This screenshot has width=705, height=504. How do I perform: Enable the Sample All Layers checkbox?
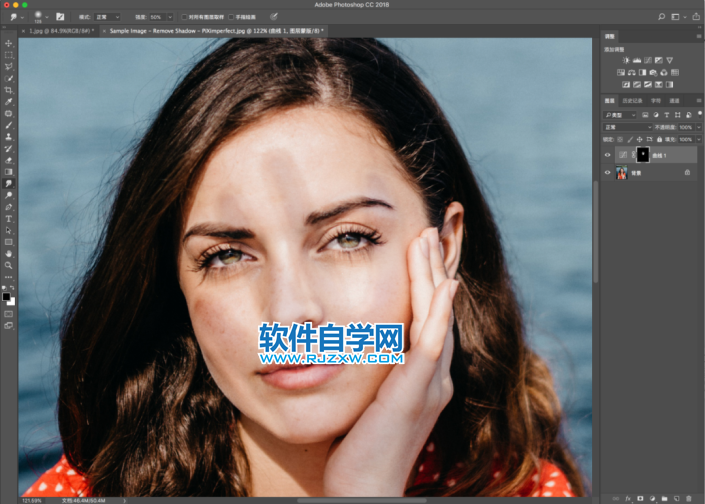pos(184,17)
